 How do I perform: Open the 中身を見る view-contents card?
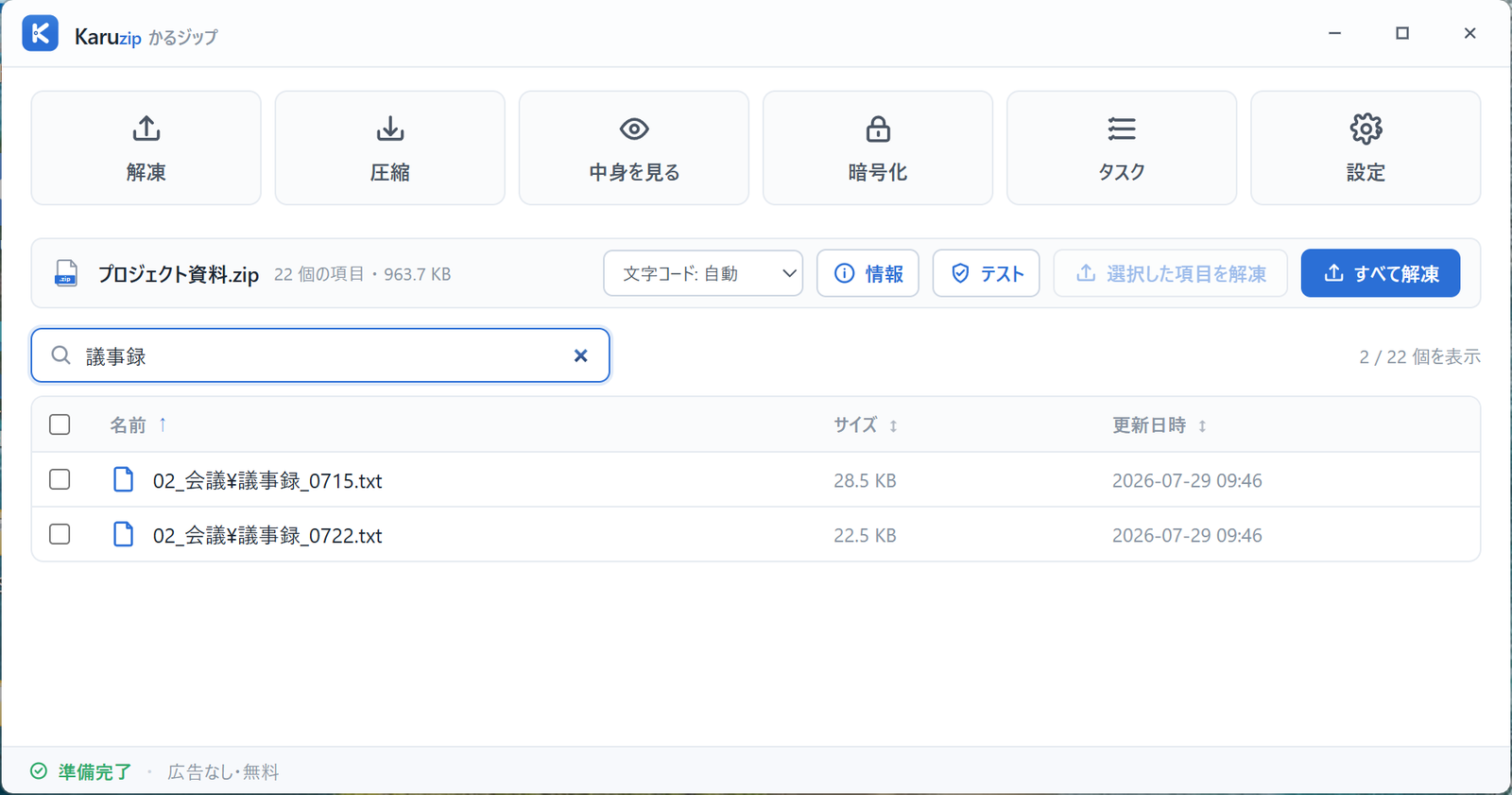point(634,147)
